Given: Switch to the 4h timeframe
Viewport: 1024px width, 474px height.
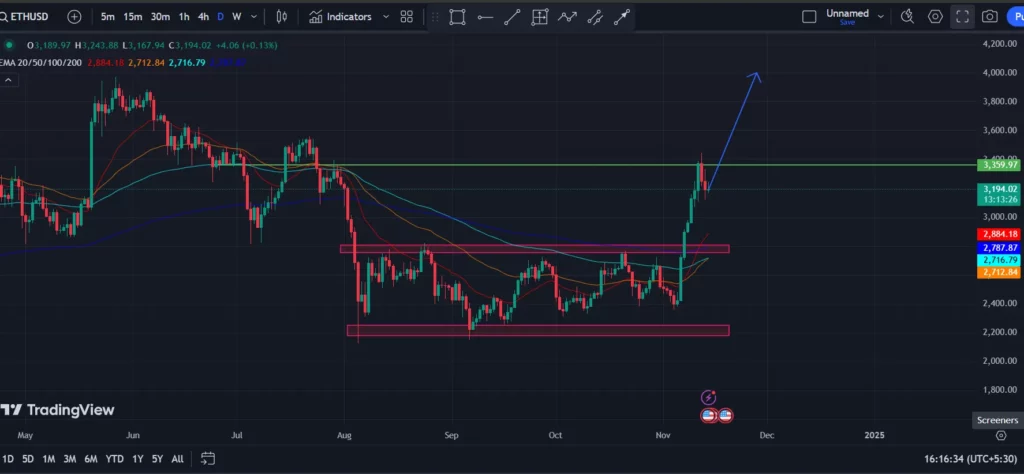Looking at the screenshot, I should pyautogui.click(x=203, y=17).
